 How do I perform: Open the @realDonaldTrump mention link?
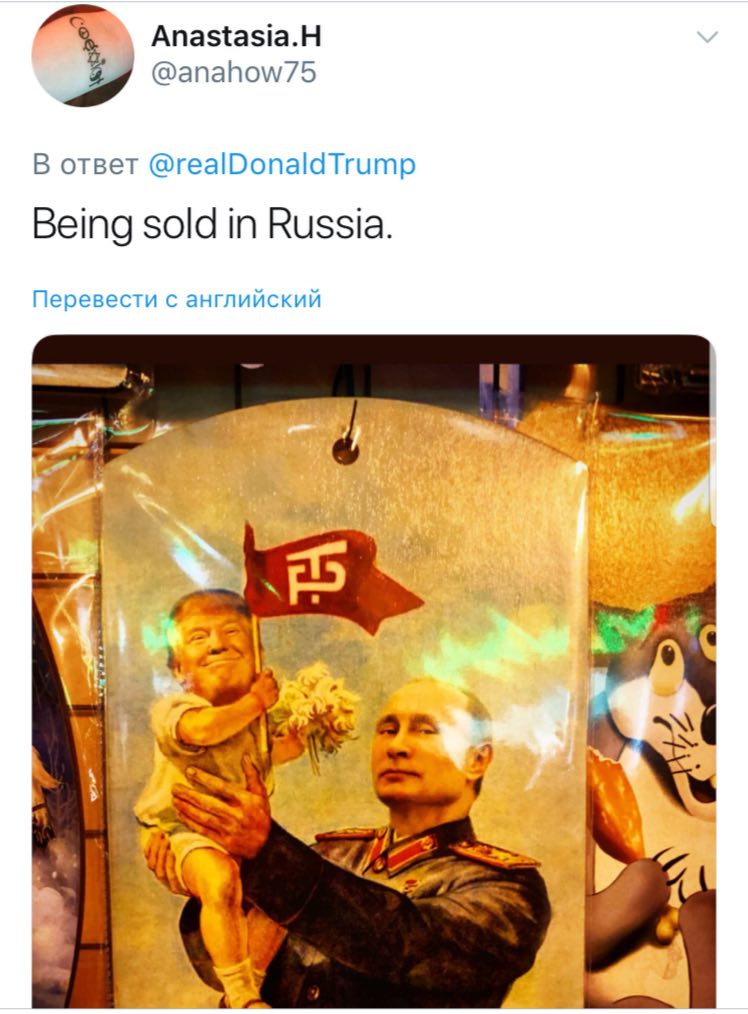click(282, 164)
